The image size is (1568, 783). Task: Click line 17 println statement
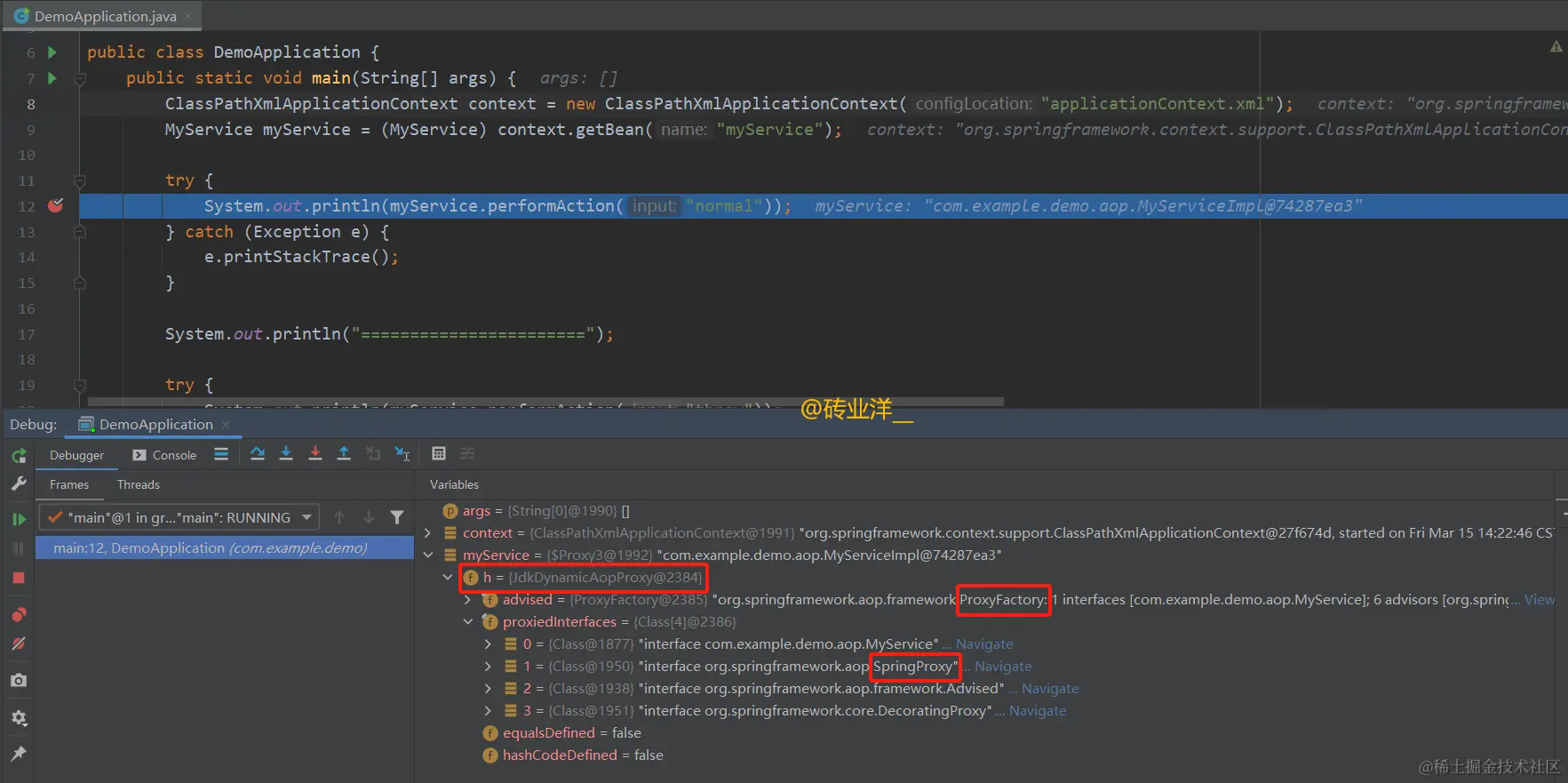389,334
